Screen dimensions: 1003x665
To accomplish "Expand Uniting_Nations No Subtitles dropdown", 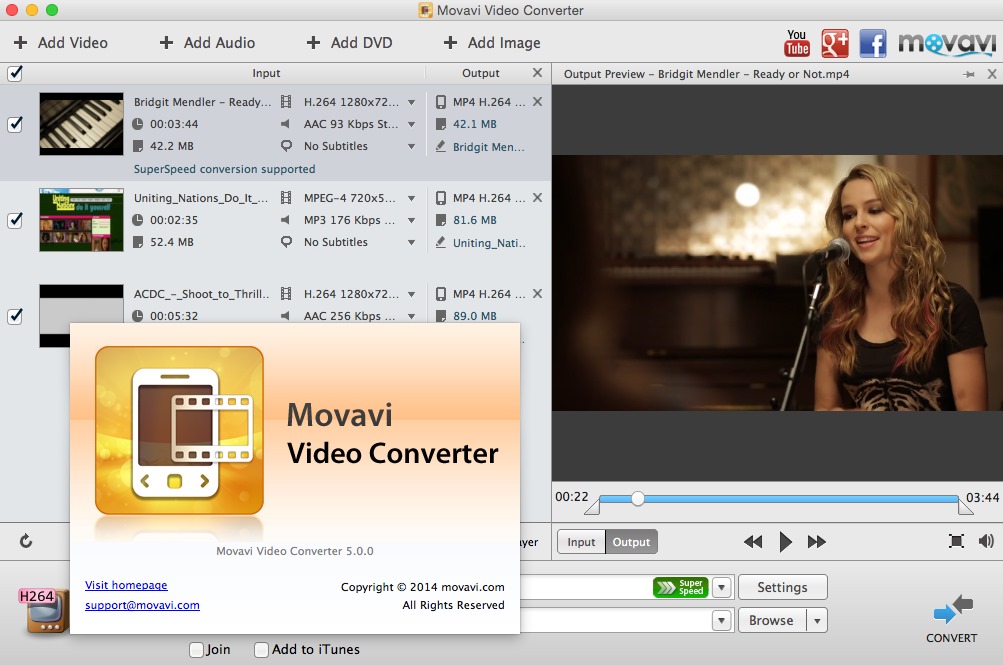I will [x=411, y=242].
